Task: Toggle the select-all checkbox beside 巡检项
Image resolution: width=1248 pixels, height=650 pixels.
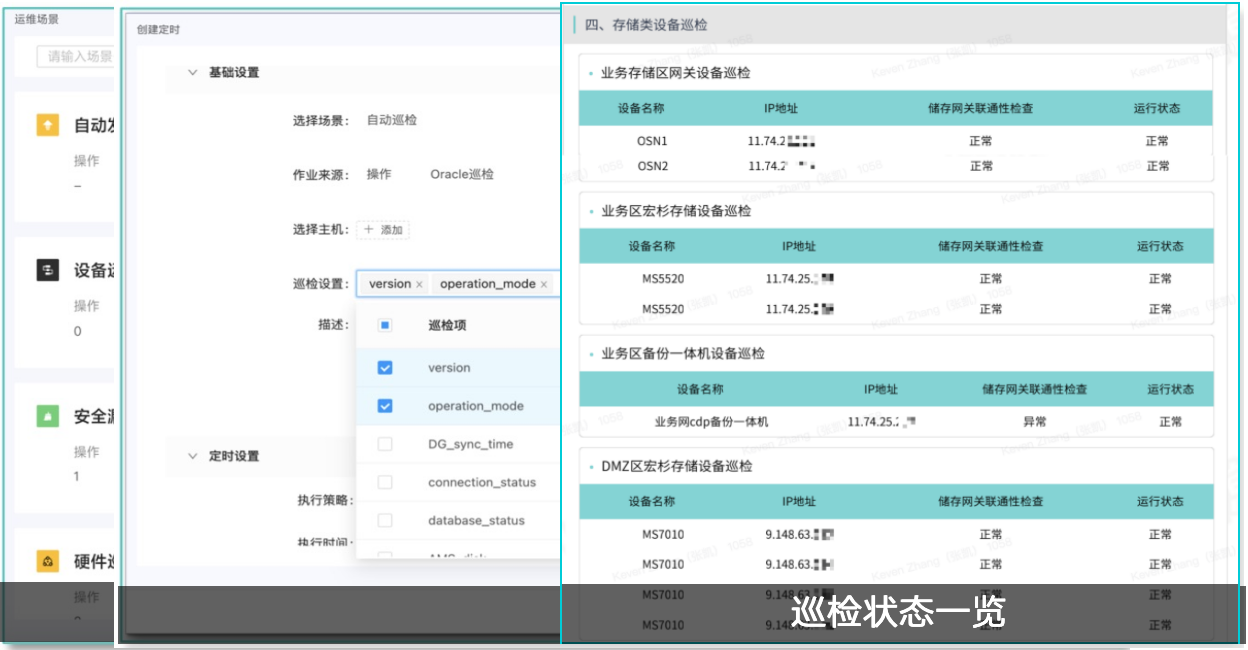Action: pos(385,325)
